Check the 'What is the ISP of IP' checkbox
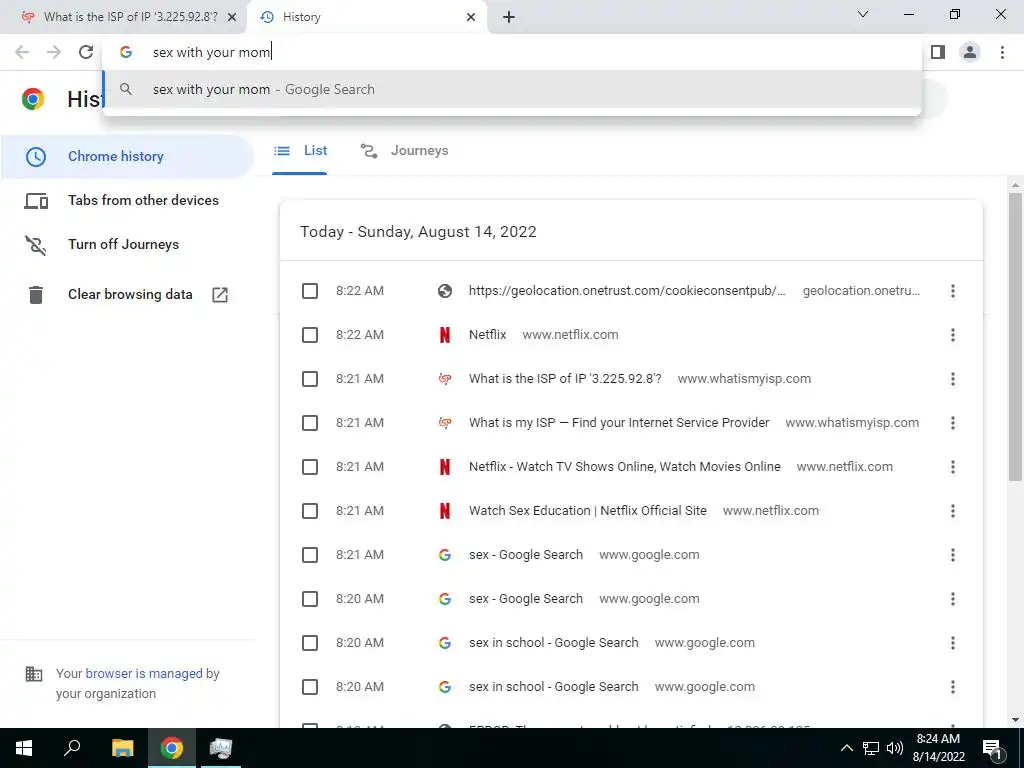1024x768 pixels. click(x=310, y=379)
